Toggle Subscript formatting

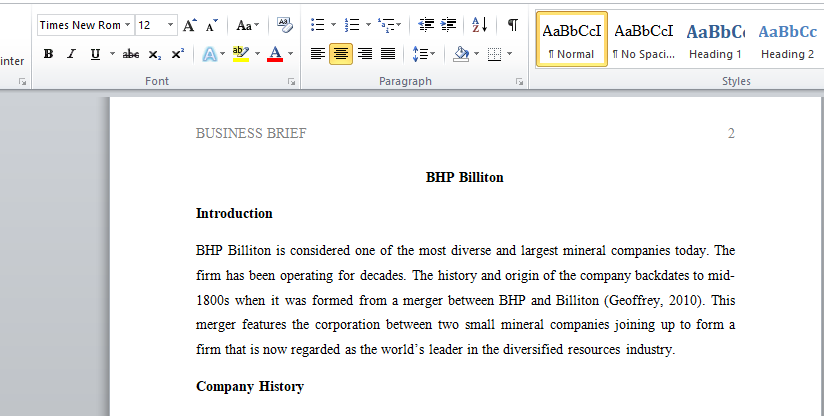pyautogui.click(x=154, y=54)
